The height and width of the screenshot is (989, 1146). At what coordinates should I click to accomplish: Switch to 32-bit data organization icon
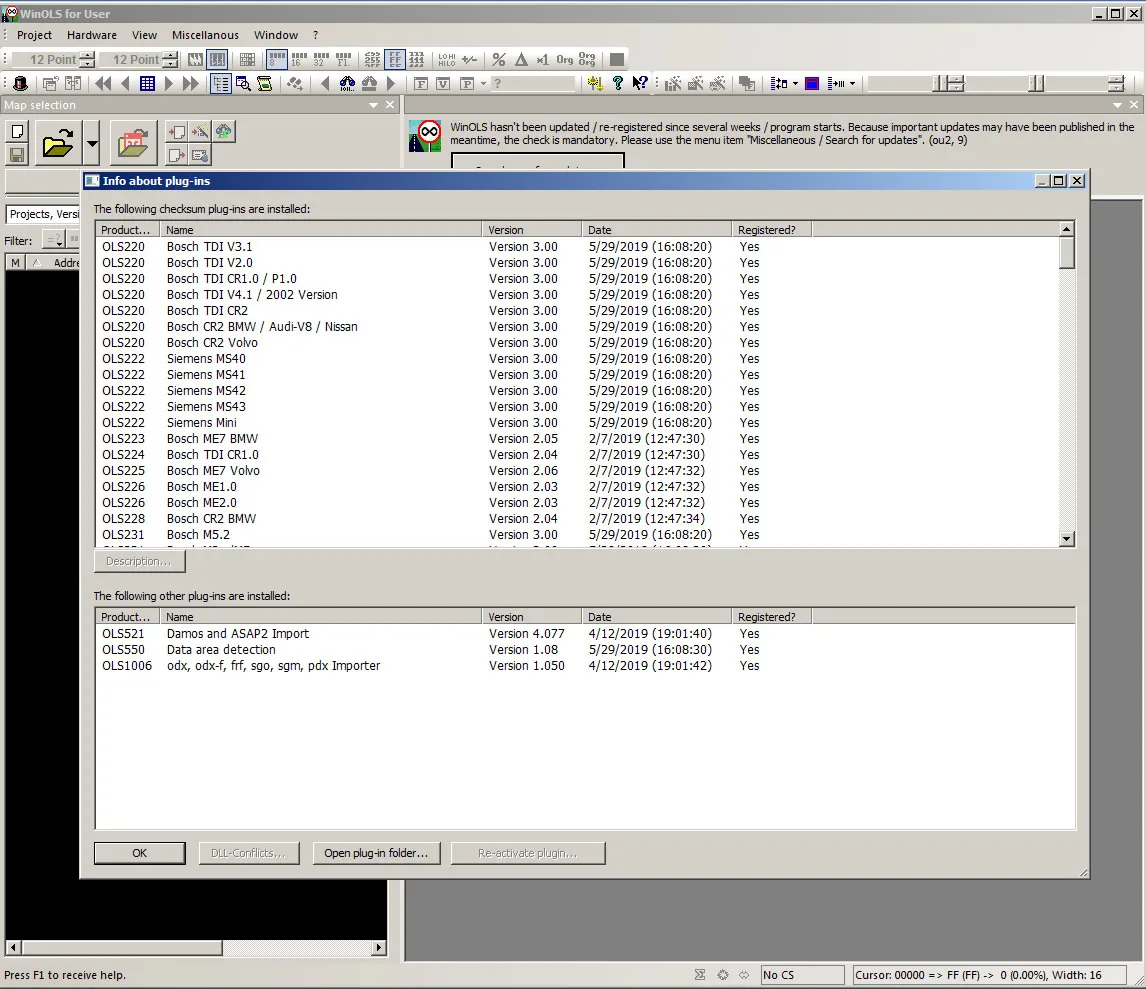click(x=321, y=60)
